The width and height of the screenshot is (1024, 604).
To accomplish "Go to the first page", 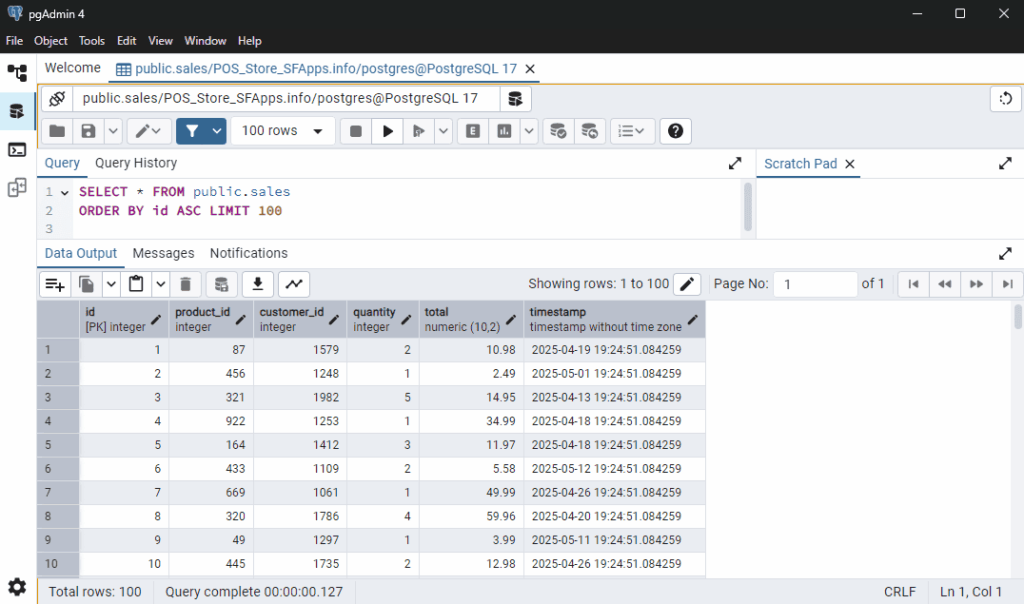I will (x=913, y=284).
